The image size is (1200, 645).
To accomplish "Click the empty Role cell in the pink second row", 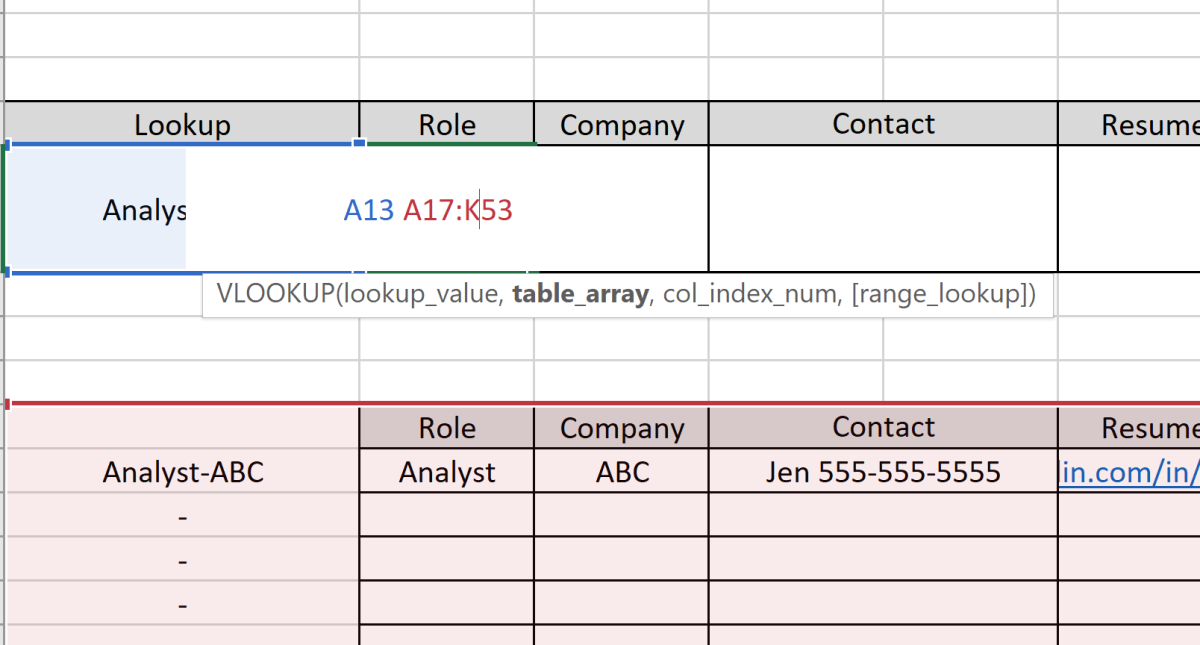I will [446, 516].
